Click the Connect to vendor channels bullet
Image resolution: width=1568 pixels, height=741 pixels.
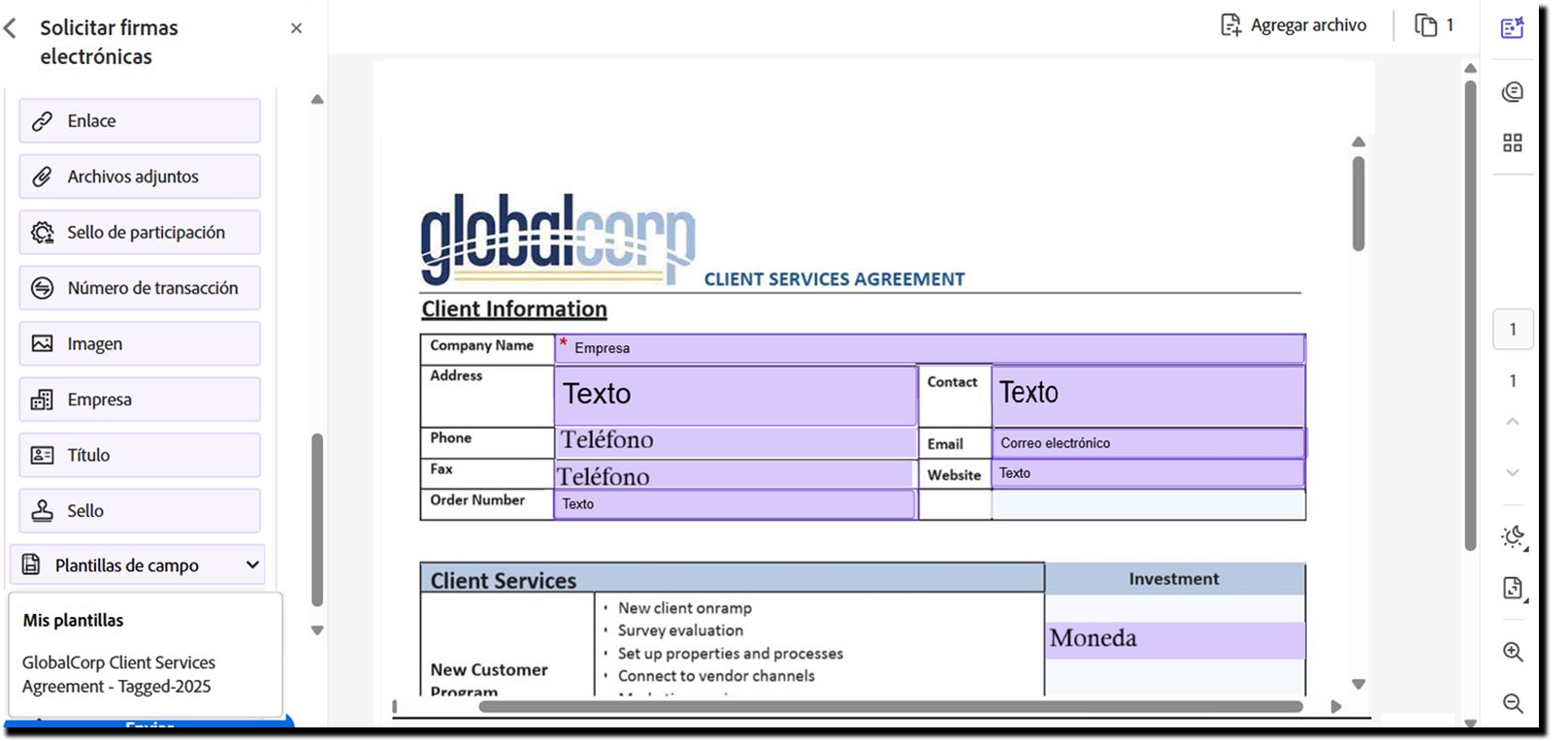(x=717, y=676)
